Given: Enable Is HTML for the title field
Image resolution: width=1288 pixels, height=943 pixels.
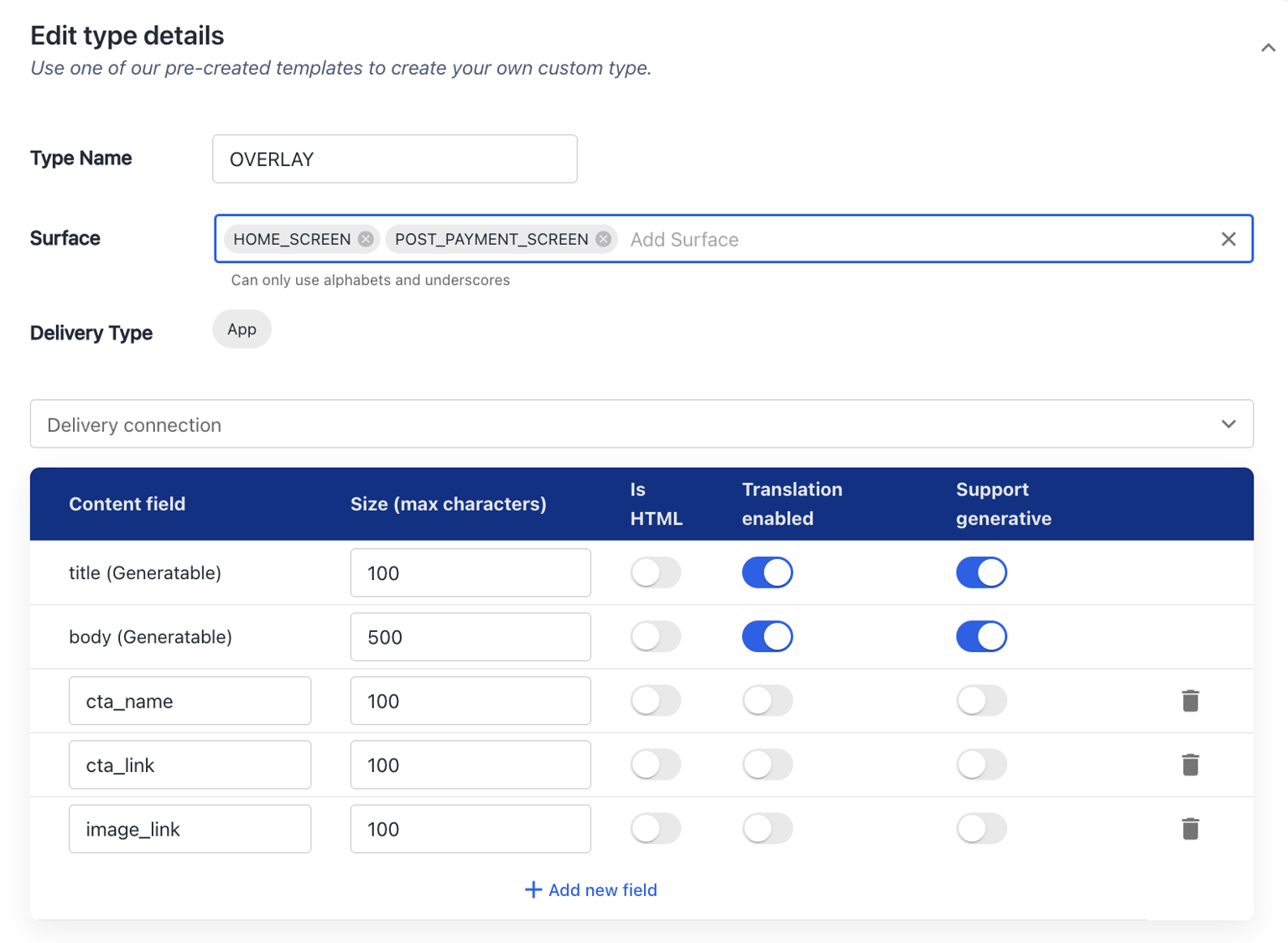Looking at the screenshot, I should [656, 573].
